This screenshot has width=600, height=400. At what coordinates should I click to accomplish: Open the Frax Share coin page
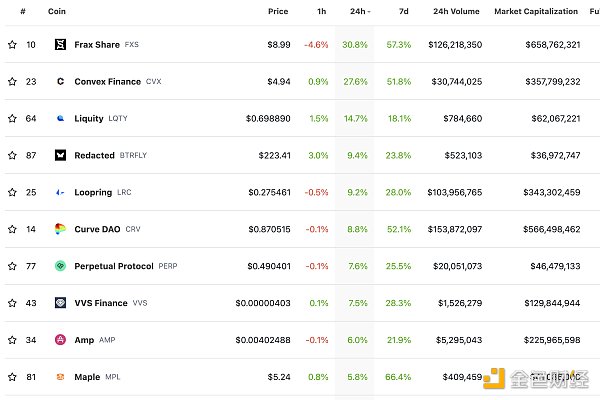point(97,45)
